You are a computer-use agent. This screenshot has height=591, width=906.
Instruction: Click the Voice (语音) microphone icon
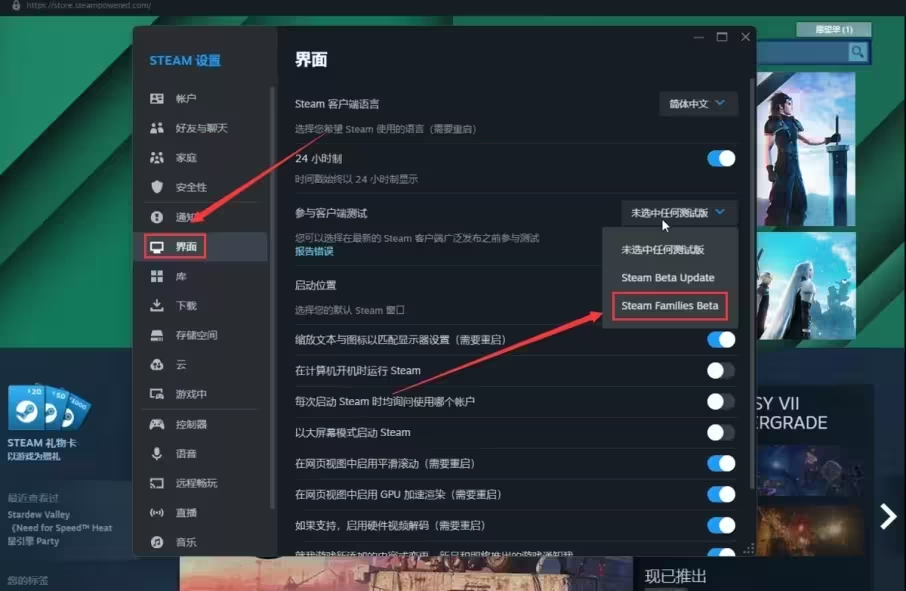click(157, 454)
